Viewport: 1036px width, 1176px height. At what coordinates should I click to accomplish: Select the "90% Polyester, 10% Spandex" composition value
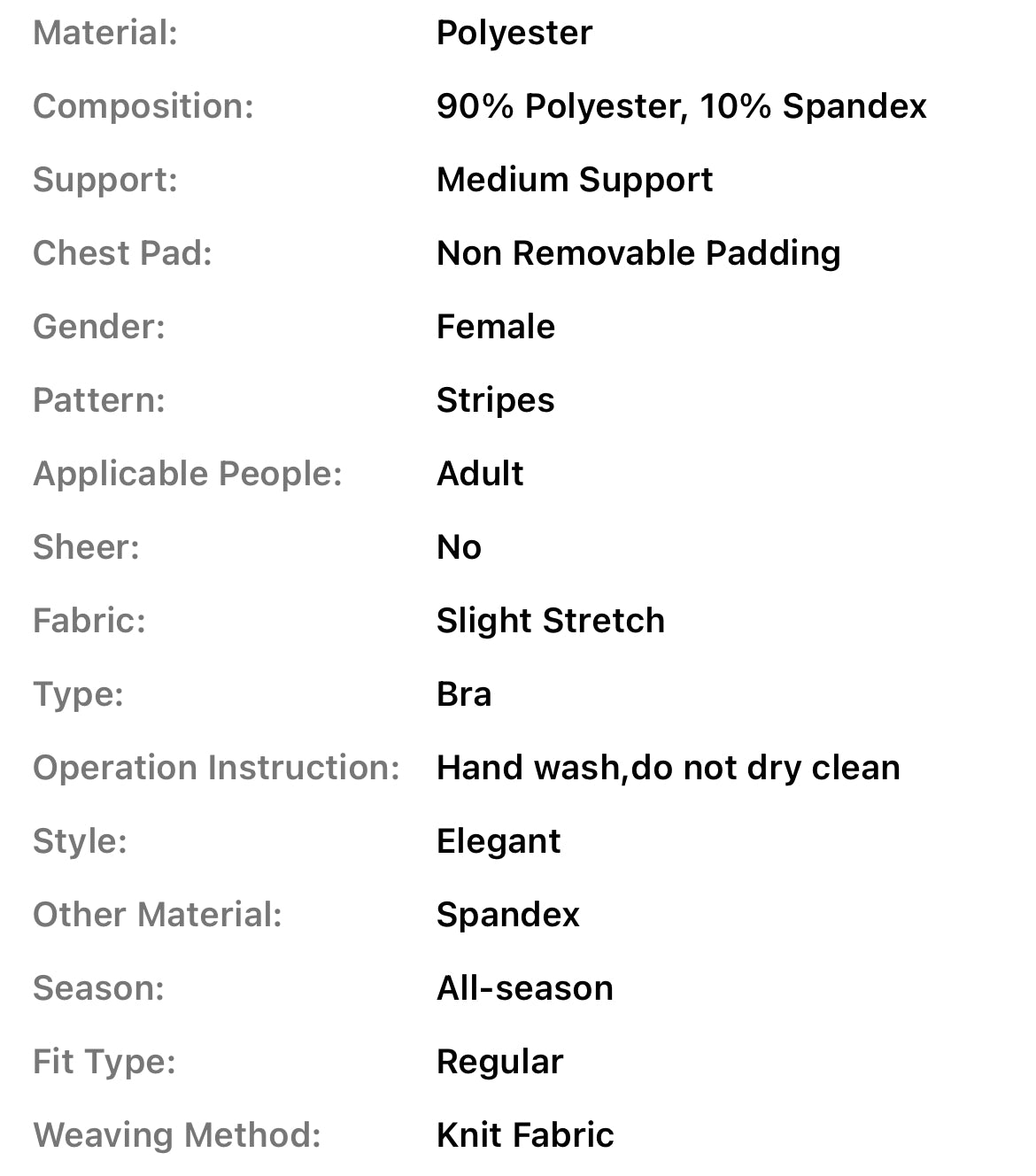tap(681, 106)
